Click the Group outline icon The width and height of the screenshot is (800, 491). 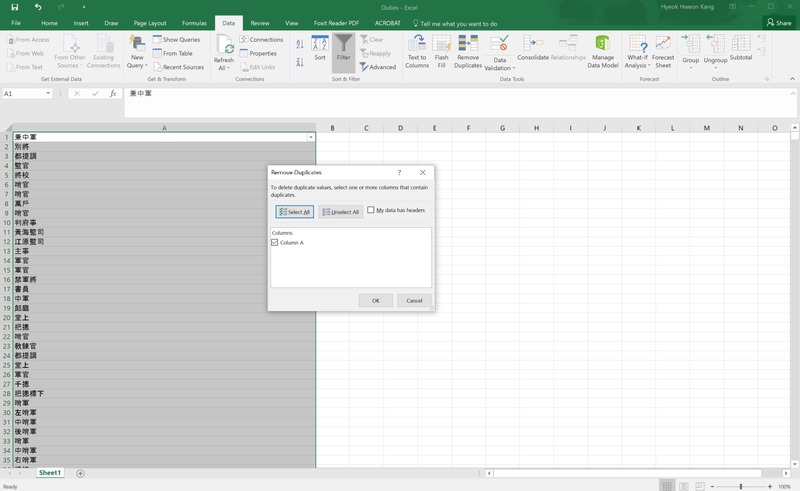click(x=690, y=51)
